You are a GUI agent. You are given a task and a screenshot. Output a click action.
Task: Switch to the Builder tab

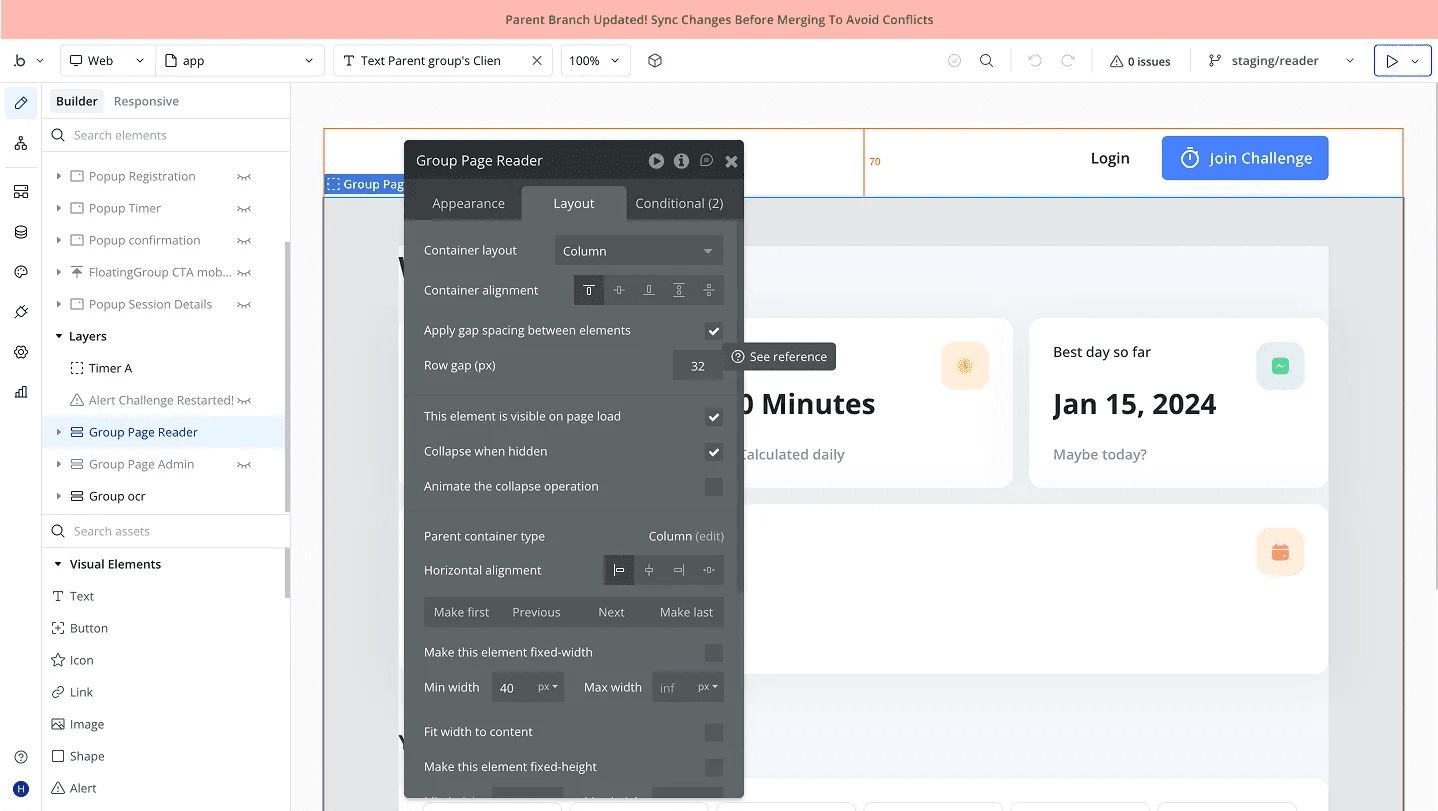tap(77, 101)
